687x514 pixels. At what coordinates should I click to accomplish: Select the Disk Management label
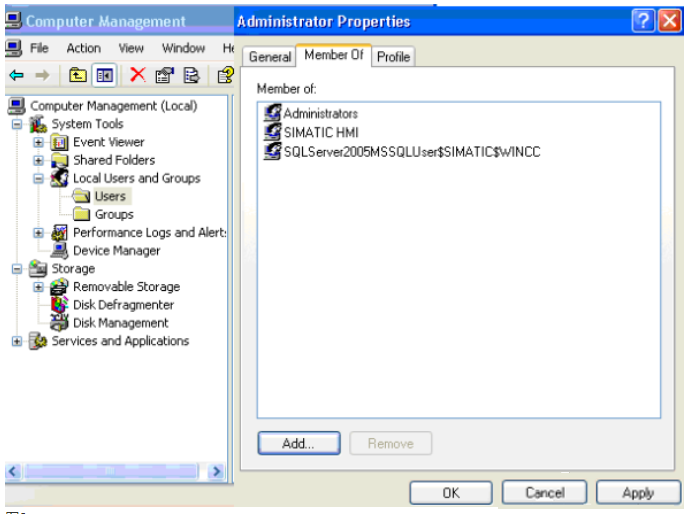120,323
